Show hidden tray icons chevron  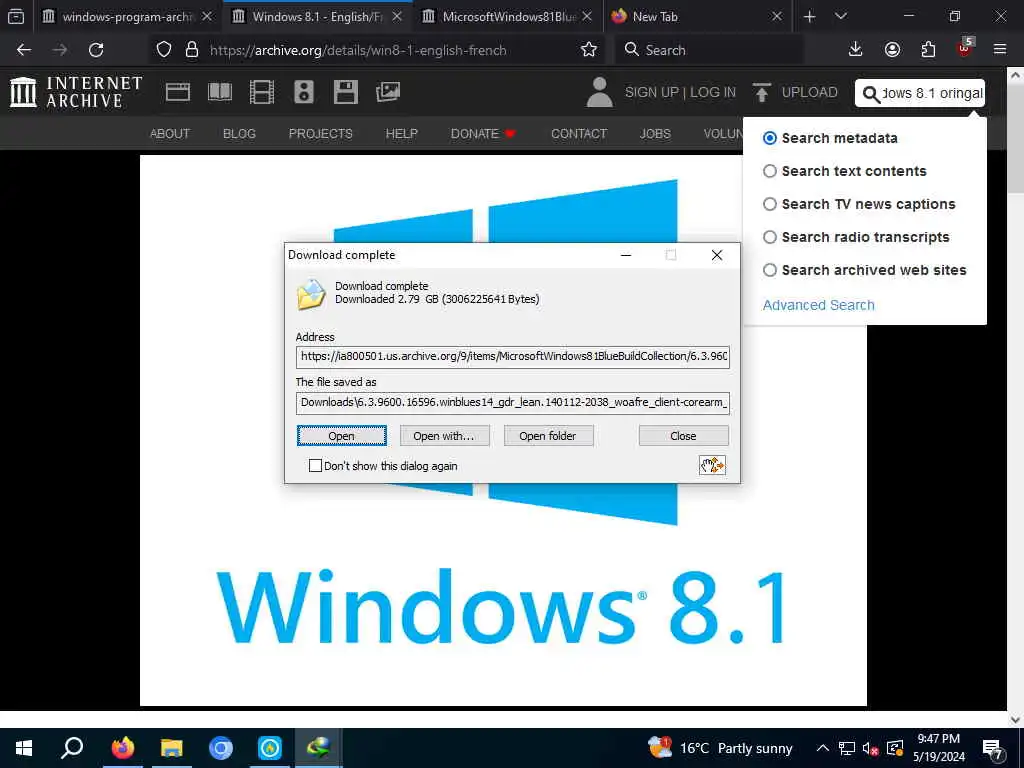click(823, 748)
